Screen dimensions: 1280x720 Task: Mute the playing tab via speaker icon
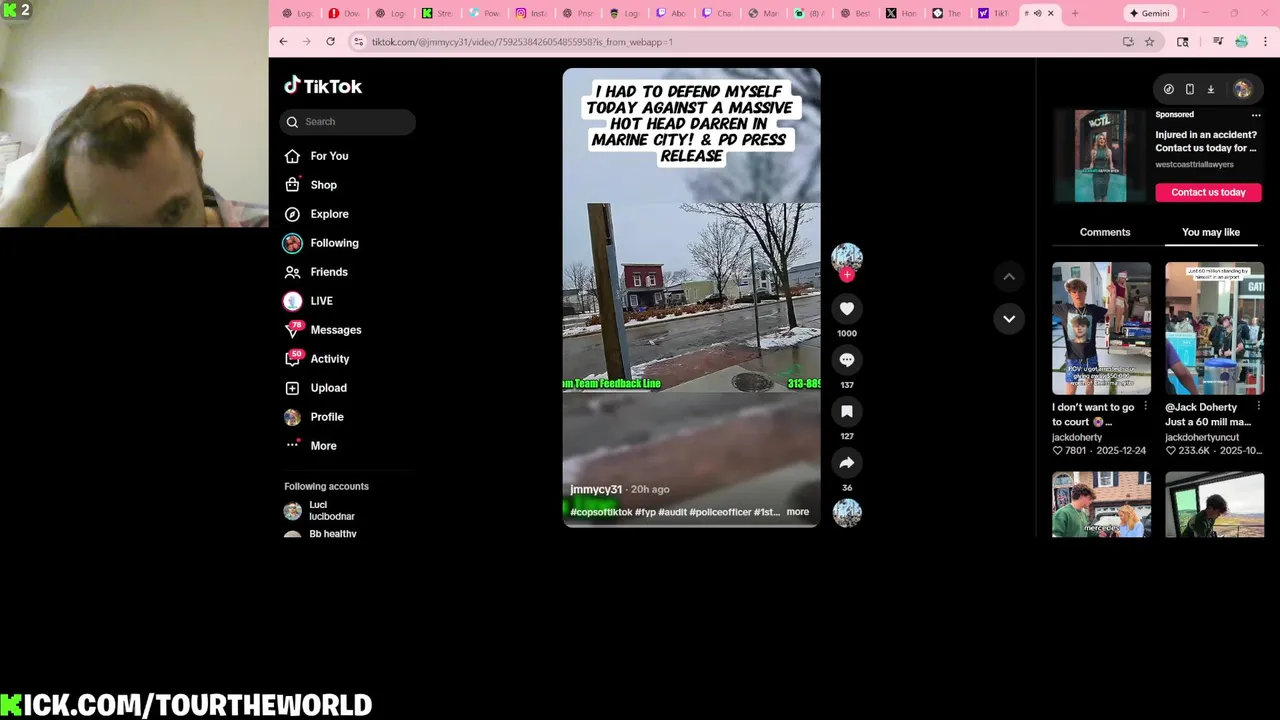pyautogui.click(x=1037, y=13)
